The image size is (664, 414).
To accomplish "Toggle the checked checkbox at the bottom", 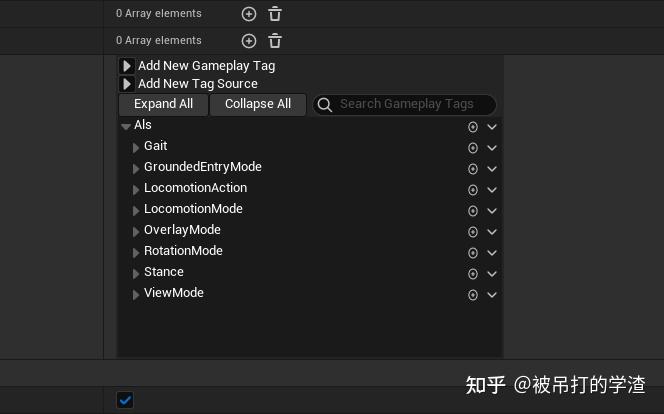I will point(125,400).
